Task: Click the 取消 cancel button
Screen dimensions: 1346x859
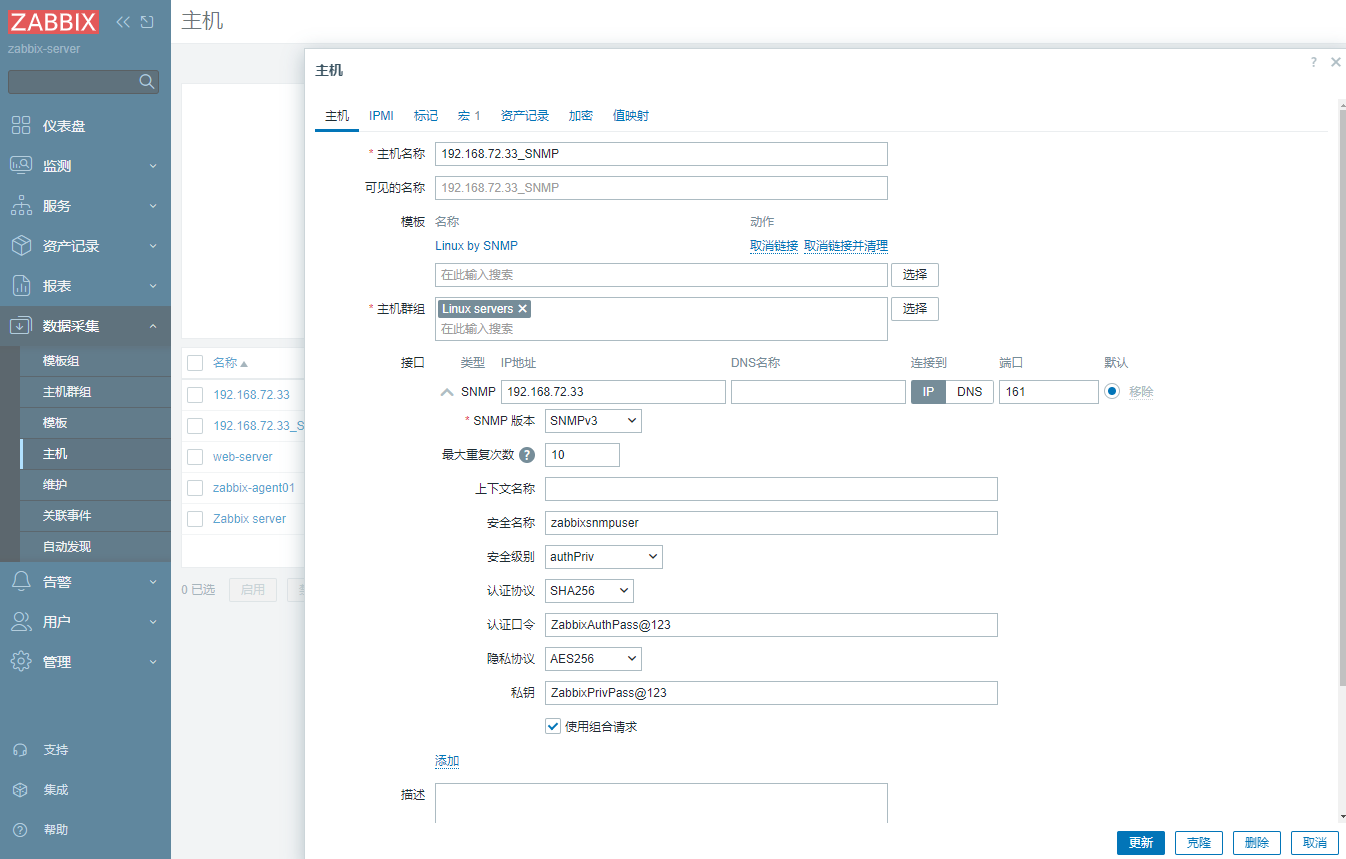Action: tap(1315, 843)
